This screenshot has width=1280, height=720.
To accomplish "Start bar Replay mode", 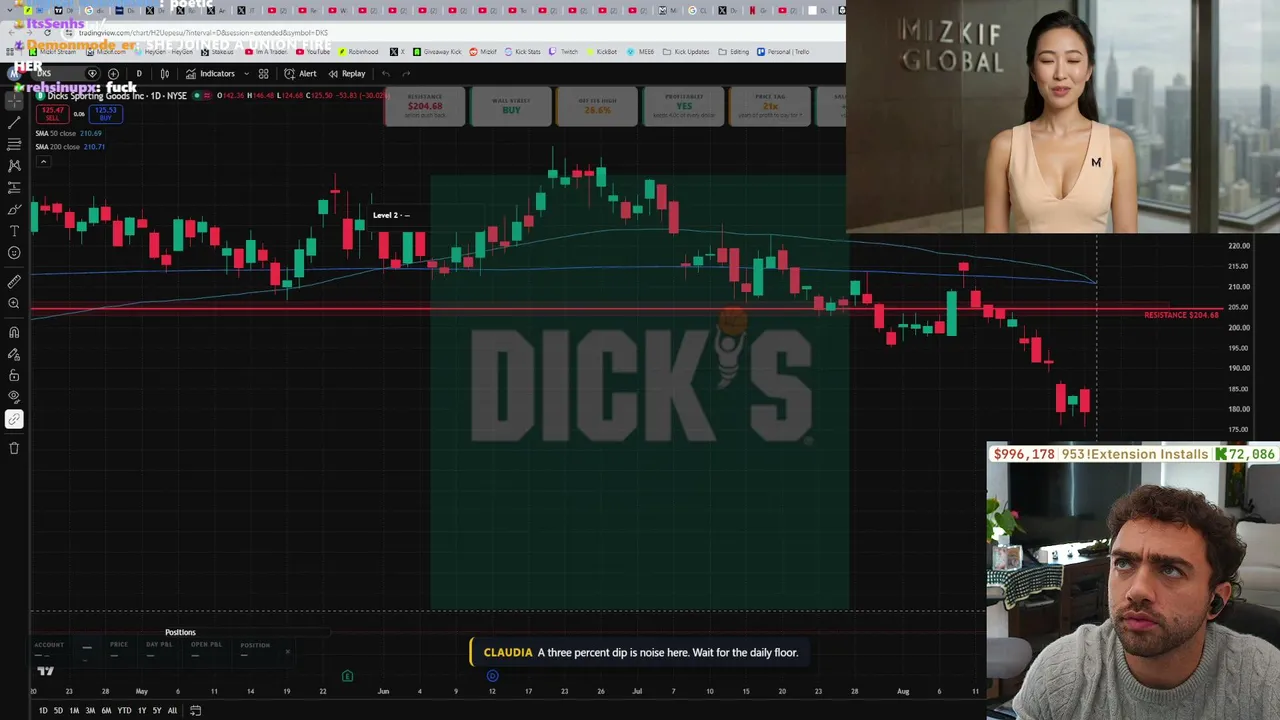I will (347, 73).
